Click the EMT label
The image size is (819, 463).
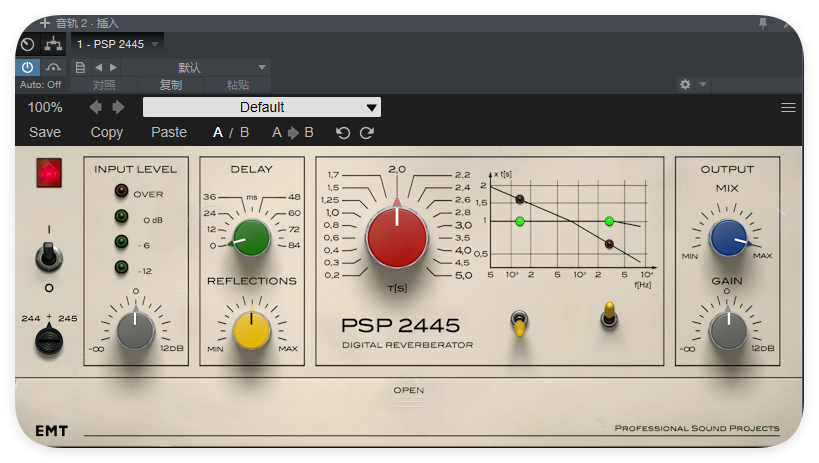52,431
